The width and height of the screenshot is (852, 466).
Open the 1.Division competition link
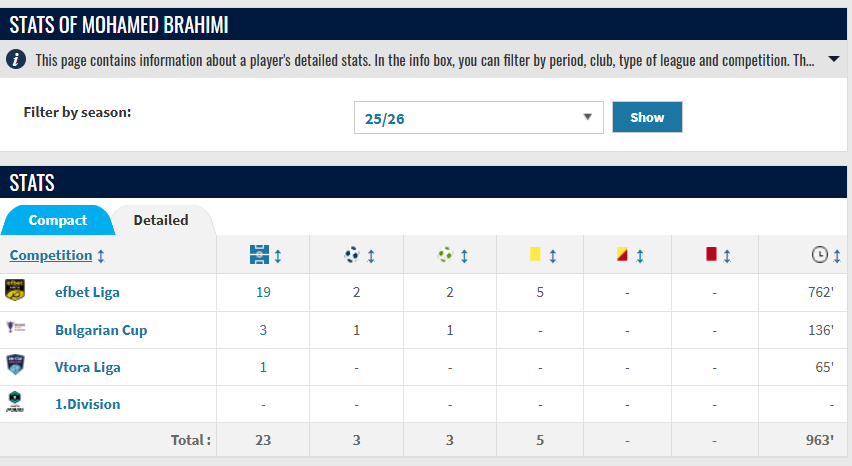pyautogui.click(x=87, y=404)
